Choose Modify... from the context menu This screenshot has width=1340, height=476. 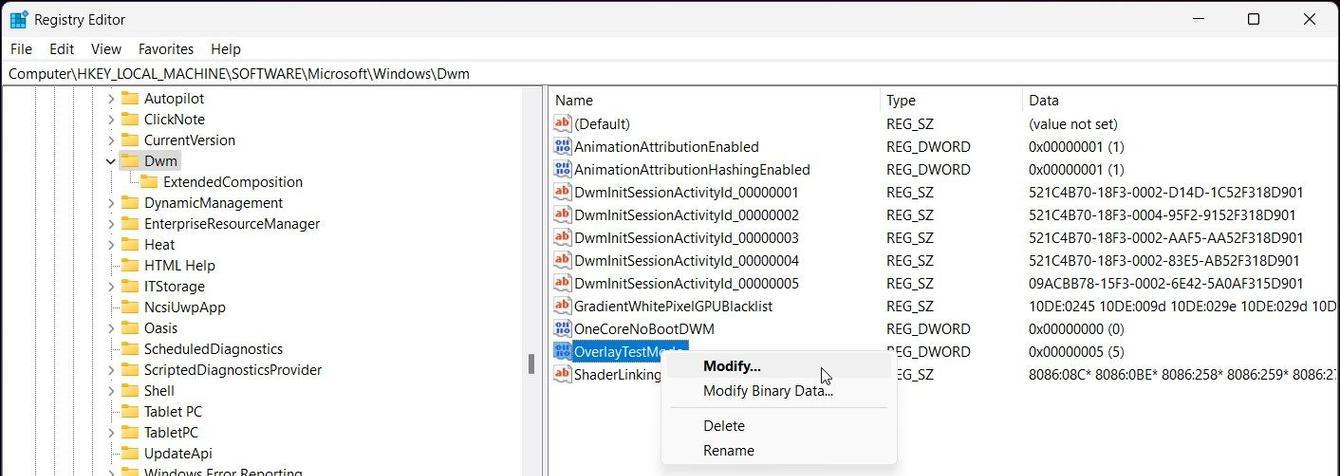click(778, 366)
